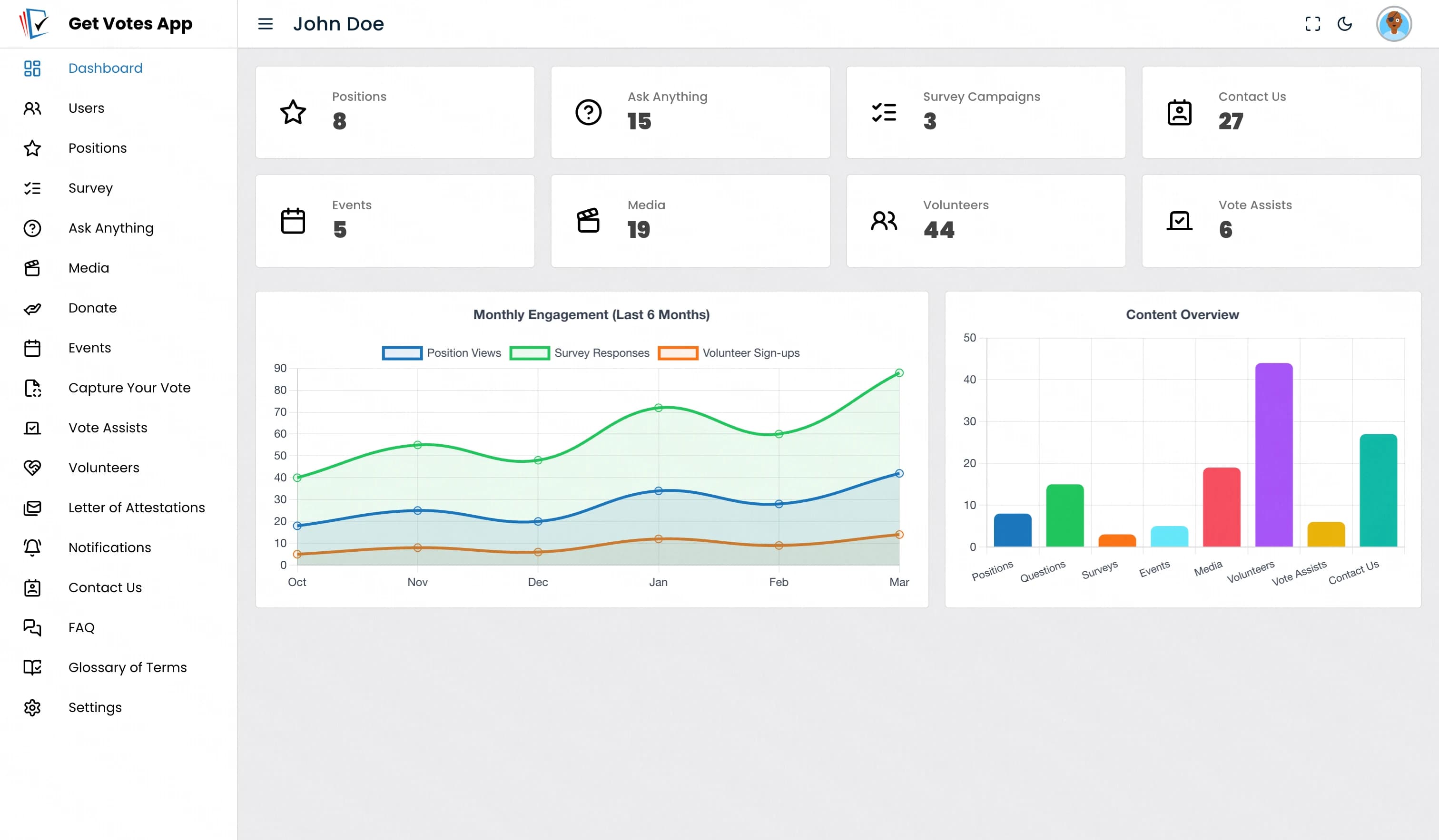Click the Donate handshake icon
1439x840 pixels.
coord(32,308)
